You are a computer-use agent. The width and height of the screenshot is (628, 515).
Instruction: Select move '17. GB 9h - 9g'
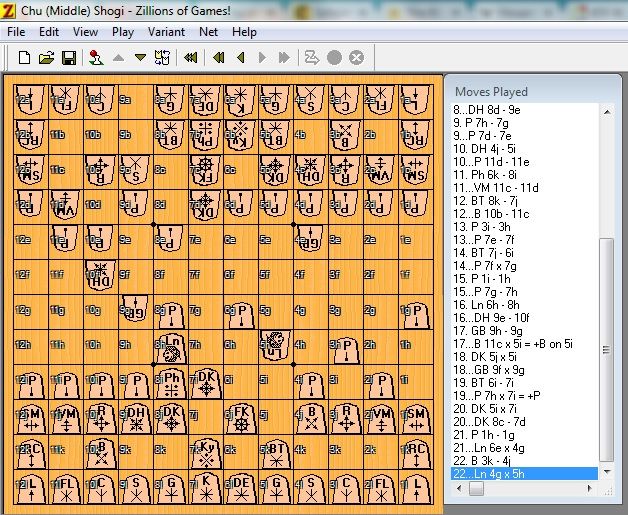[x=487, y=330]
